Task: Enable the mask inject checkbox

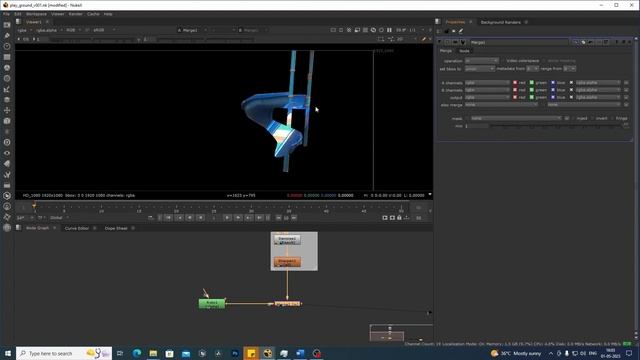Action: pos(573,118)
